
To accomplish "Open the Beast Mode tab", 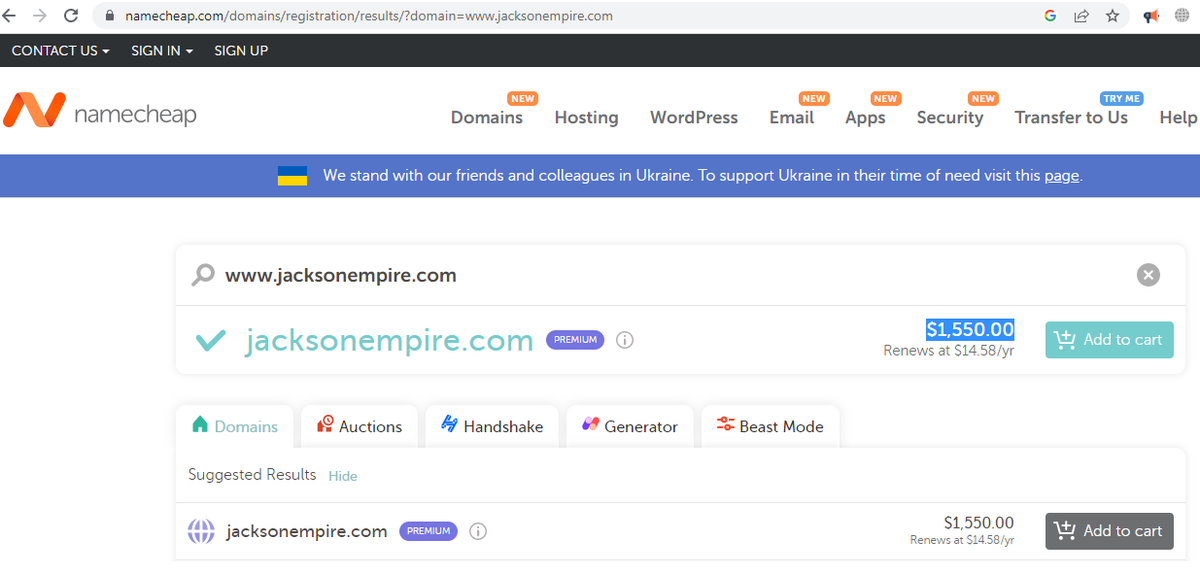I will pyautogui.click(x=770, y=426).
